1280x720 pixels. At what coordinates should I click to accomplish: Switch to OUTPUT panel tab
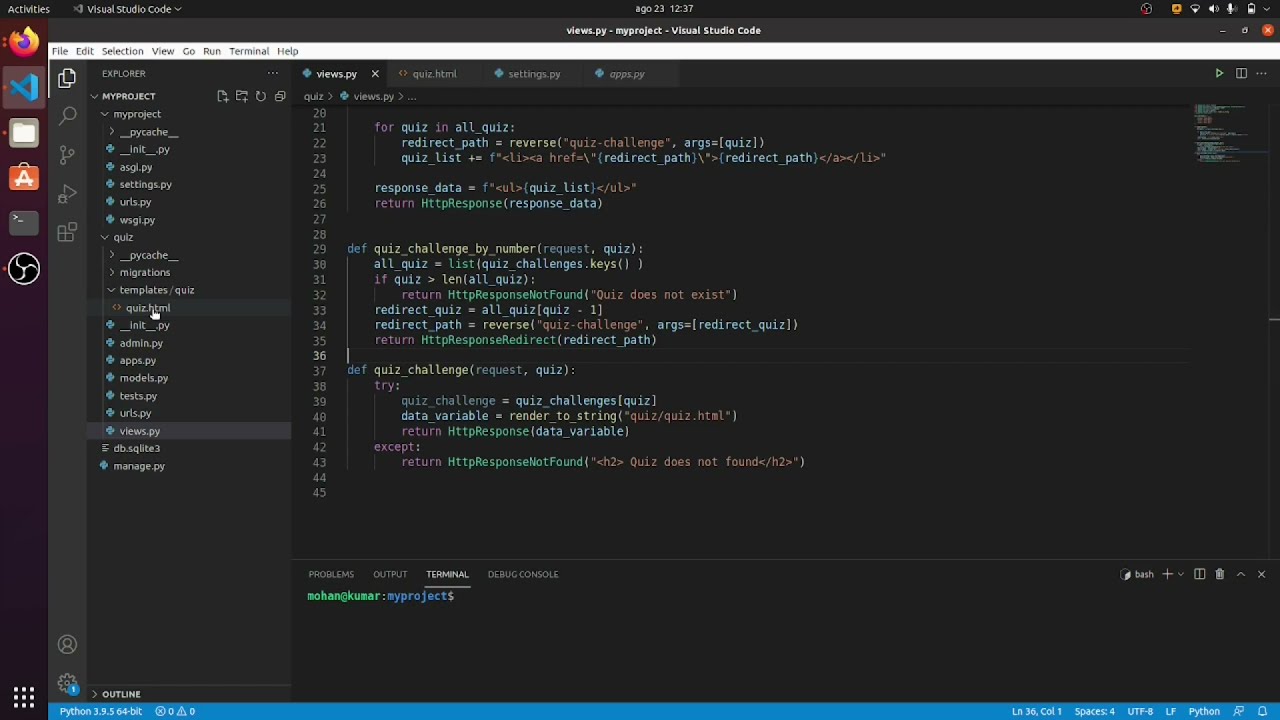pyautogui.click(x=390, y=574)
